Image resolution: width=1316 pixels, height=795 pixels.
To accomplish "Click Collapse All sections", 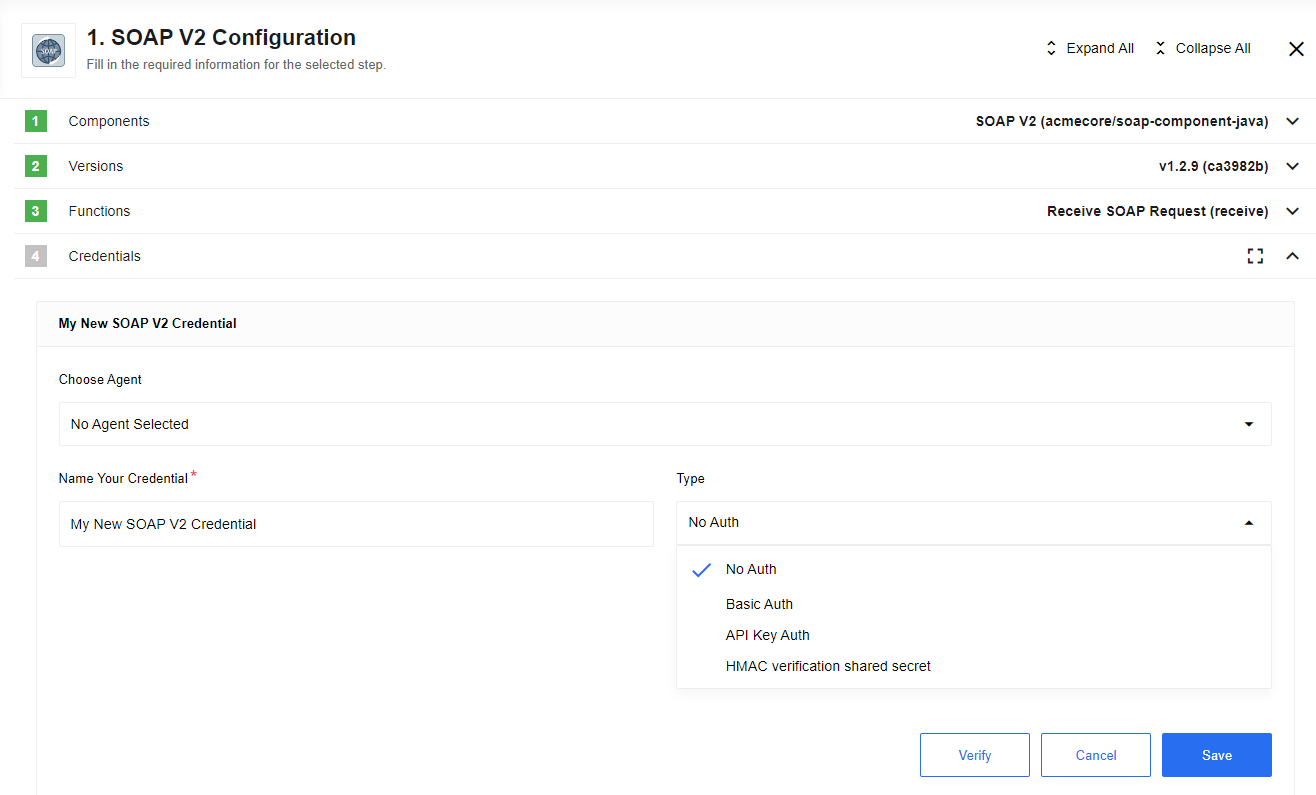I will pyautogui.click(x=1203, y=48).
